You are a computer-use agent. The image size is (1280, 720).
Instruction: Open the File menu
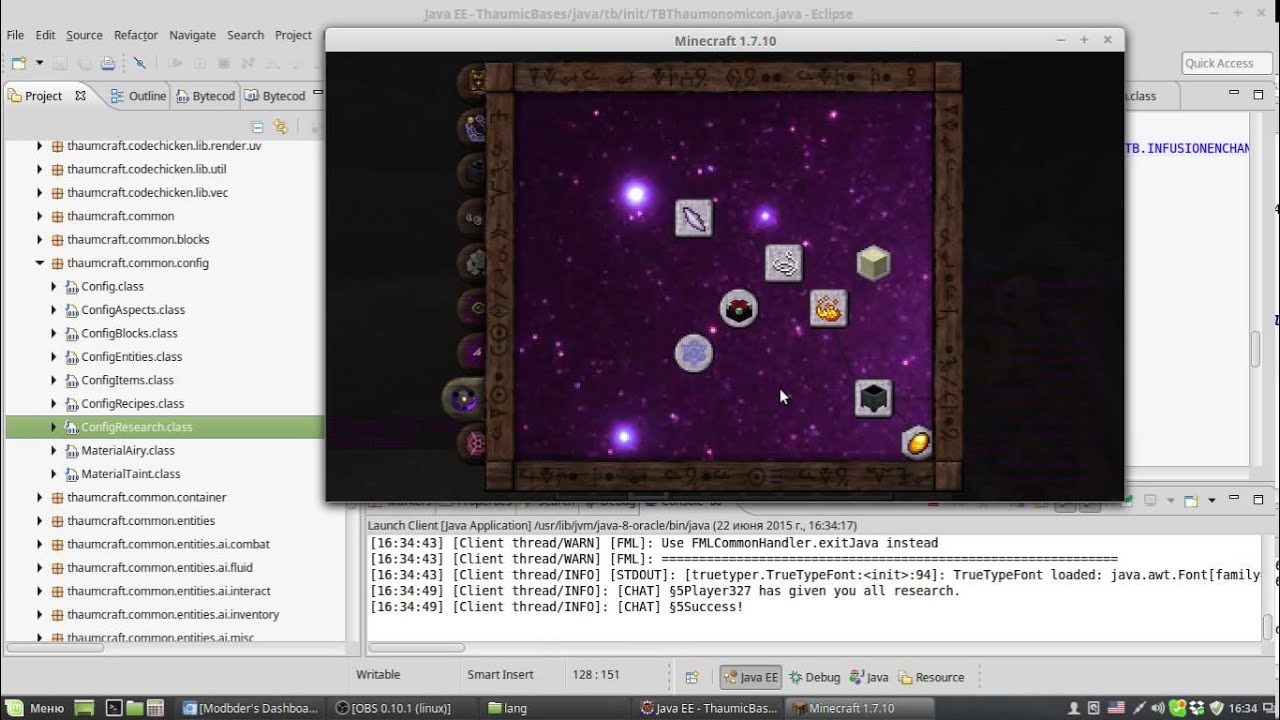coord(15,35)
